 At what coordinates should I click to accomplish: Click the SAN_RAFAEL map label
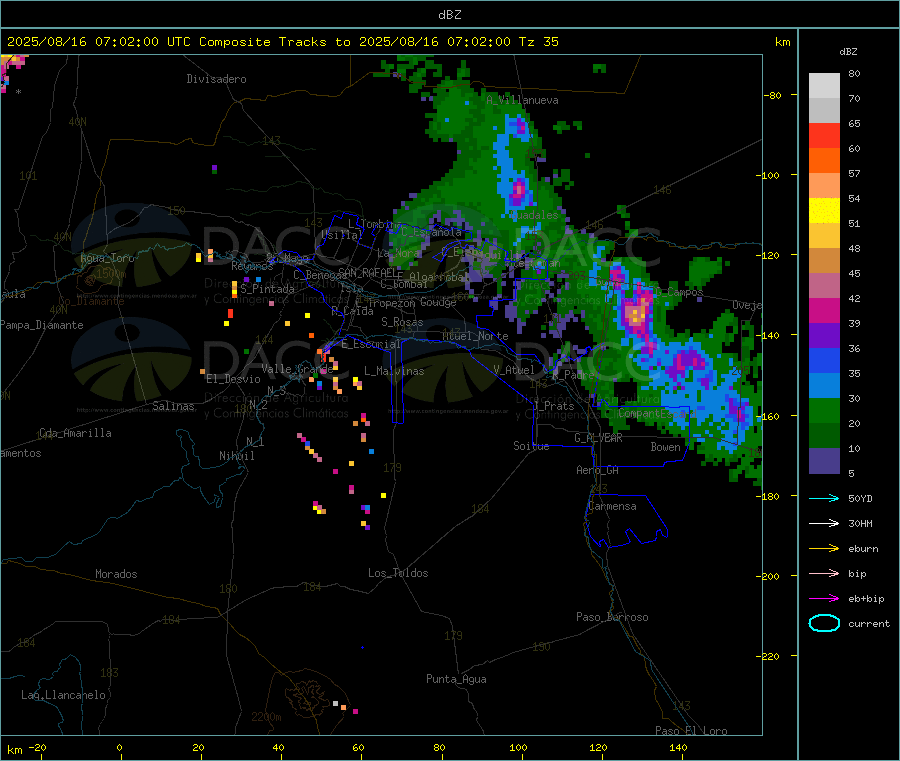pyautogui.click(x=367, y=272)
